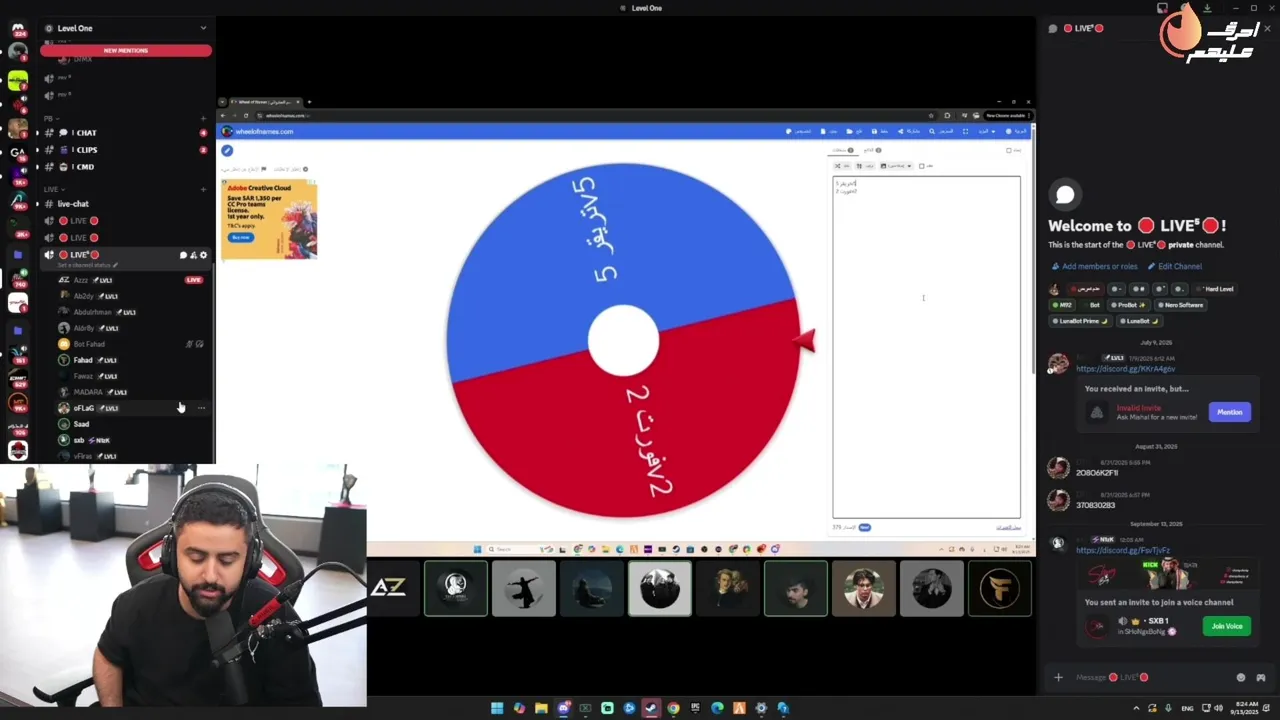The height and width of the screenshot is (720, 1280).
Task: Click Add members or roles link
Action: coord(1093,266)
